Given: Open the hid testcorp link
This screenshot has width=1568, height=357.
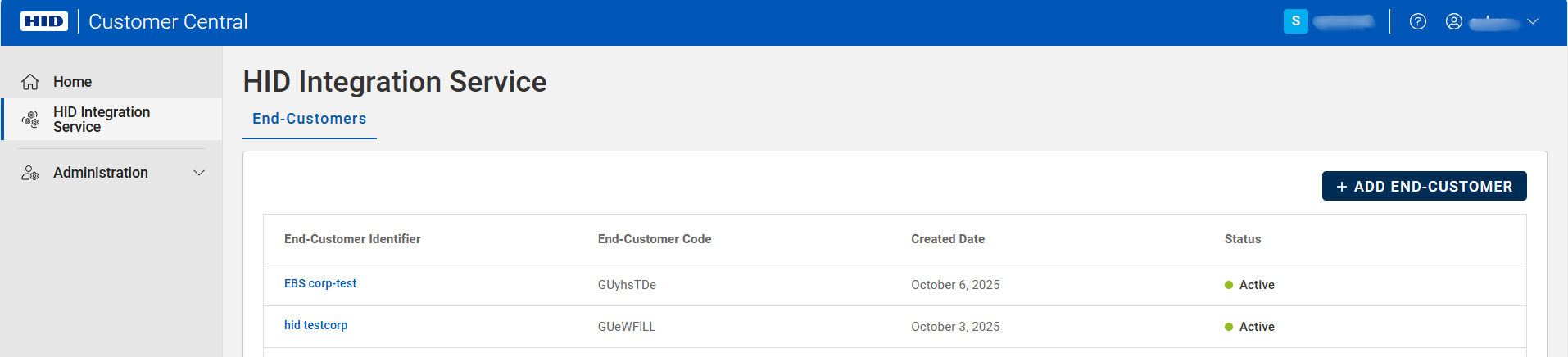Looking at the screenshot, I should (316, 325).
